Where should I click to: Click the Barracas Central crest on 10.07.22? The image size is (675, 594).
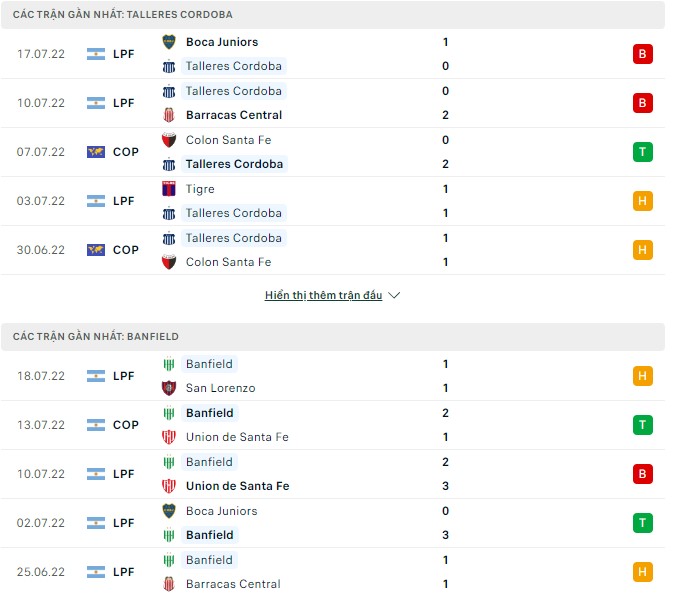tap(169, 115)
